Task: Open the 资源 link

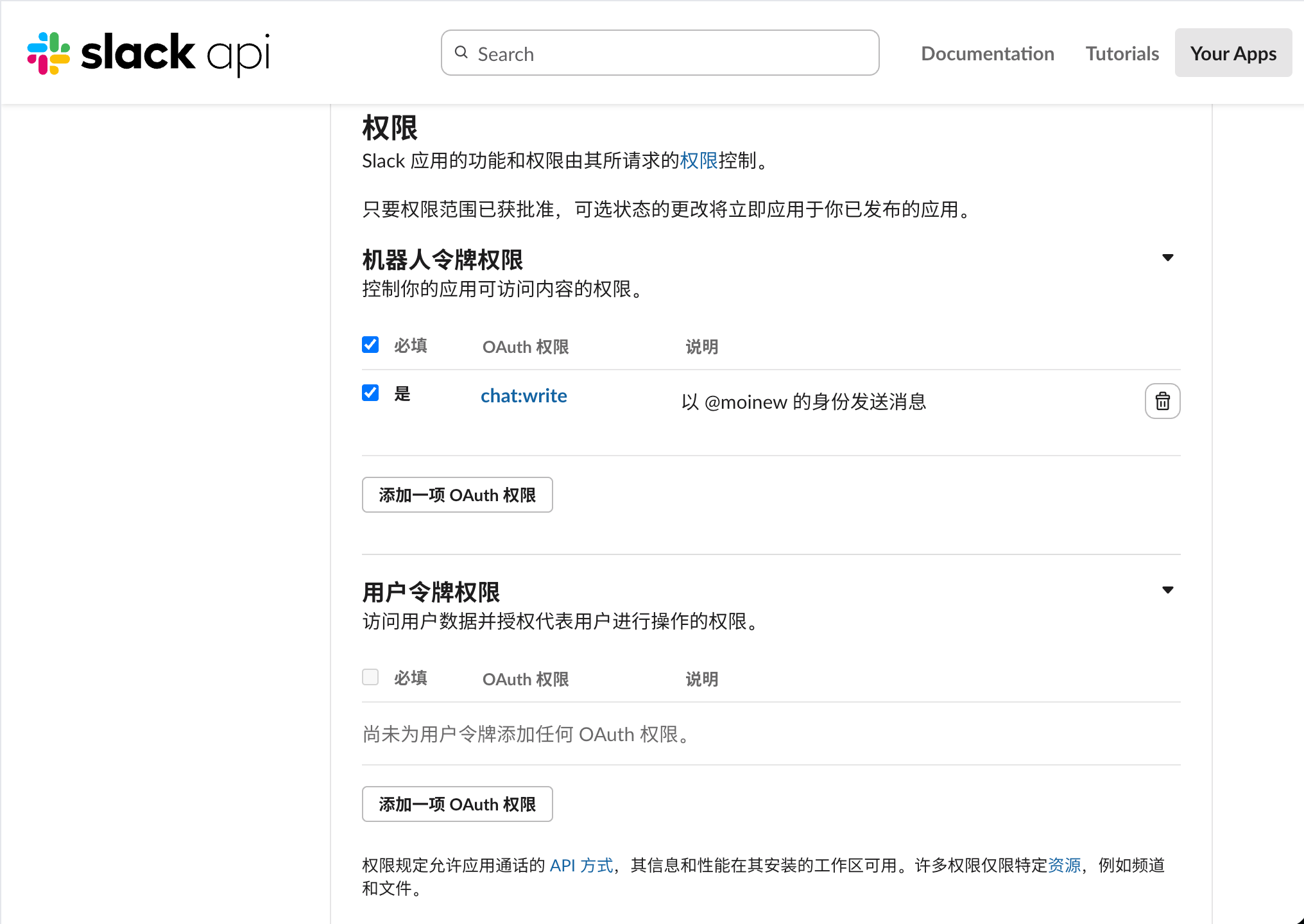Action: [x=1064, y=866]
